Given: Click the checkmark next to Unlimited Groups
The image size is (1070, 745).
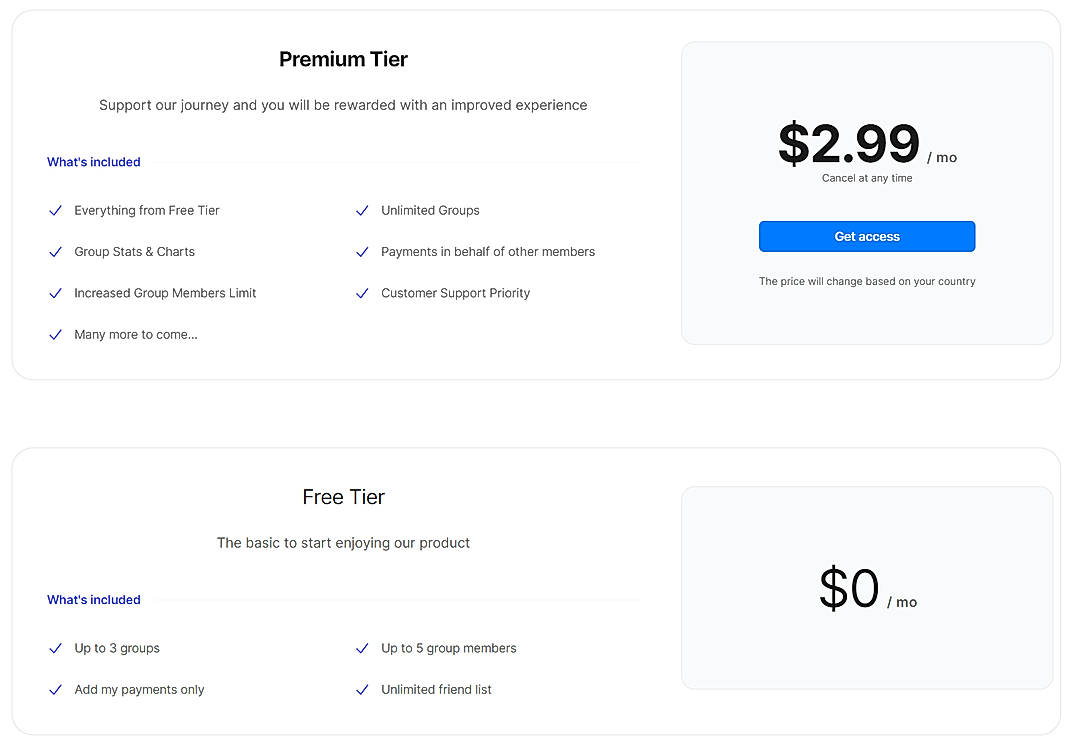Looking at the screenshot, I should 362,211.
